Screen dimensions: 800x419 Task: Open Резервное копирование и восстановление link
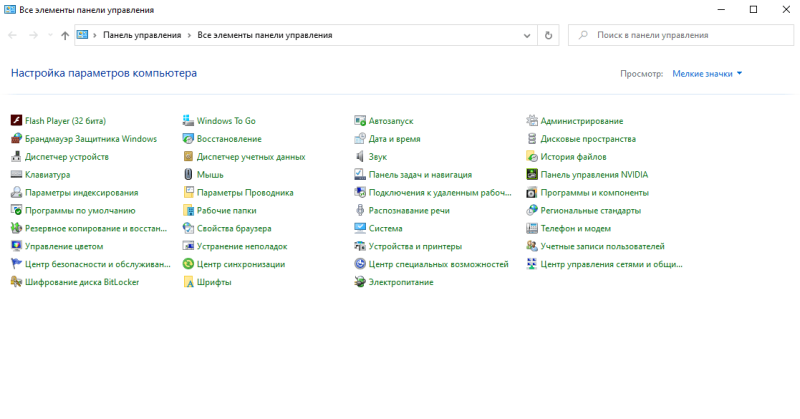96,228
